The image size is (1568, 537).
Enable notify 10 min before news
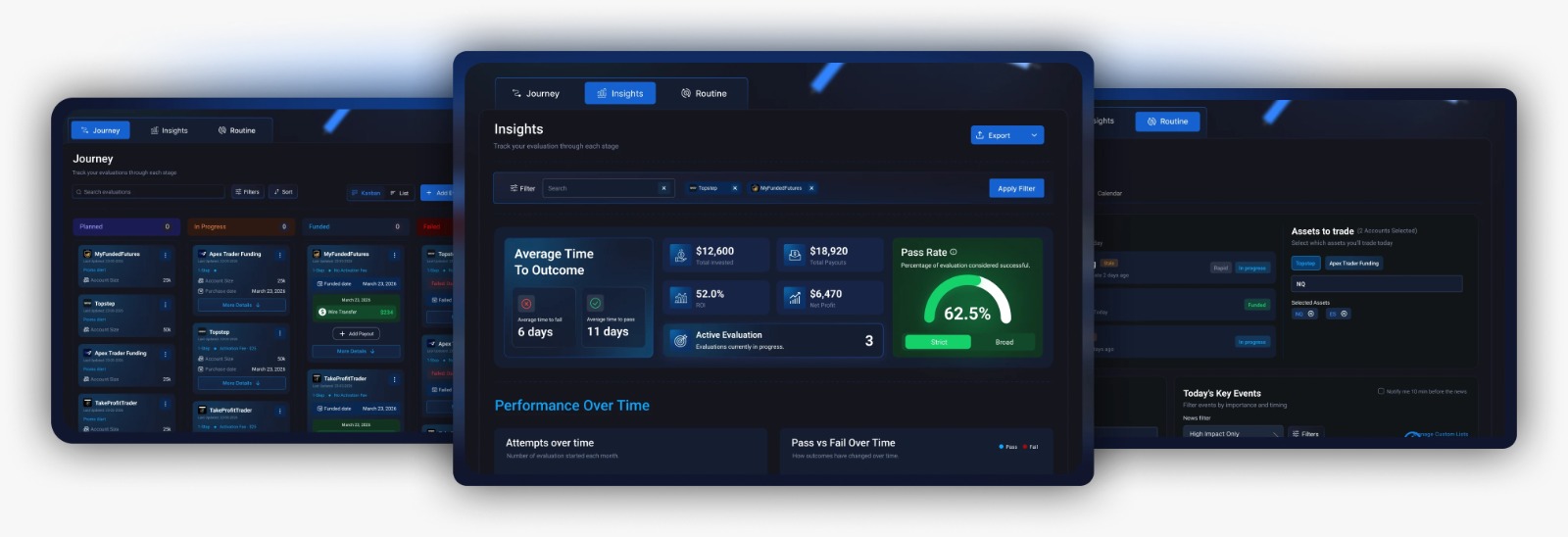[1381, 391]
